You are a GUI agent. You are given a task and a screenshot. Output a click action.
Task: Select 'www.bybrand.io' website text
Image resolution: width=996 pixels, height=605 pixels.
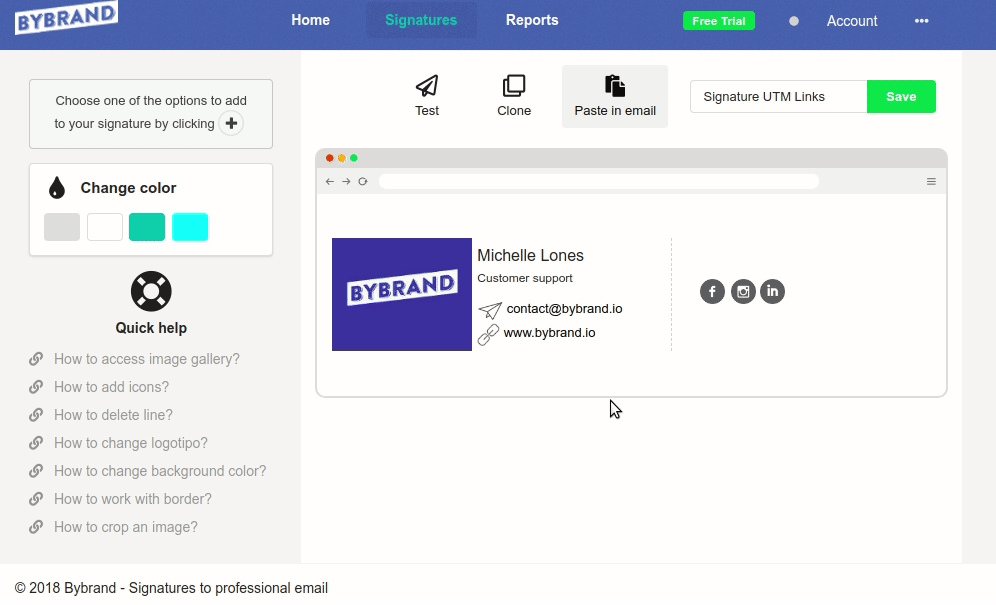click(x=549, y=333)
